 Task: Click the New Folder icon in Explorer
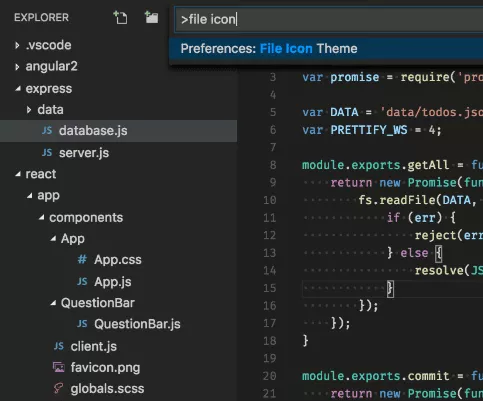pos(151,17)
